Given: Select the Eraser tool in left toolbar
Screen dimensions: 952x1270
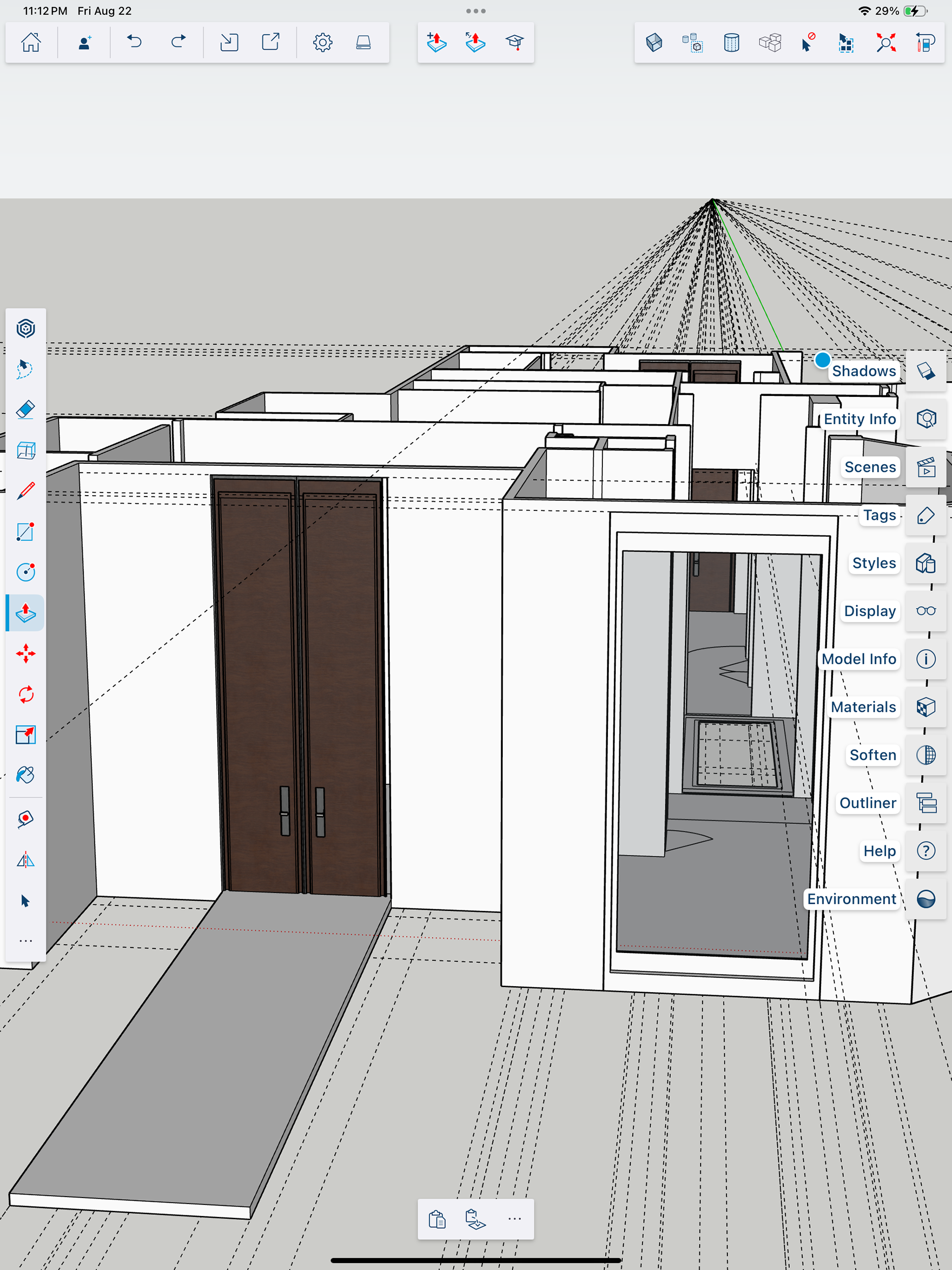Looking at the screenshot, I should pyautogui.click(x=25, y=410).
